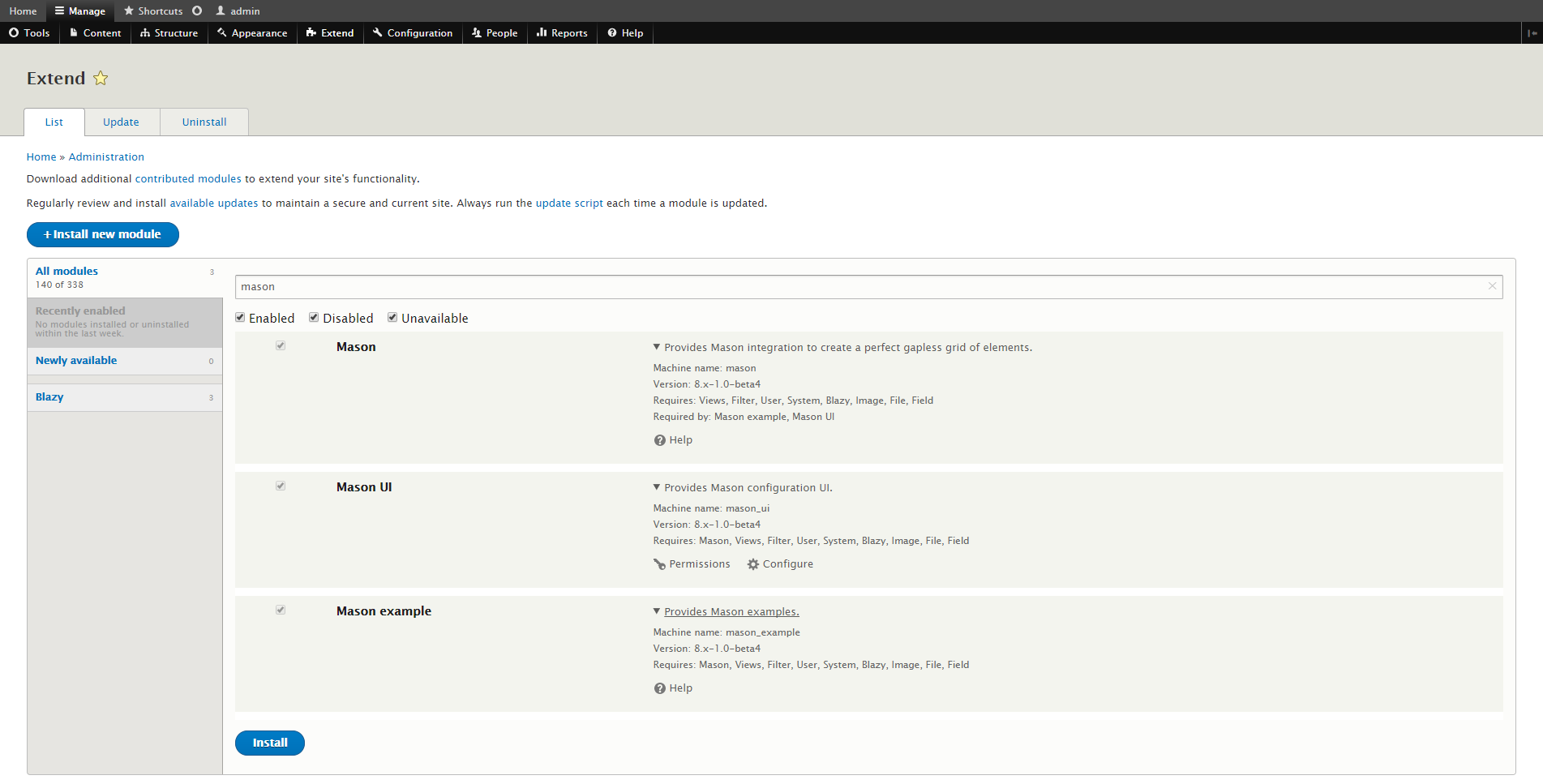Click the Help icon under Mason example

[659, 688]
